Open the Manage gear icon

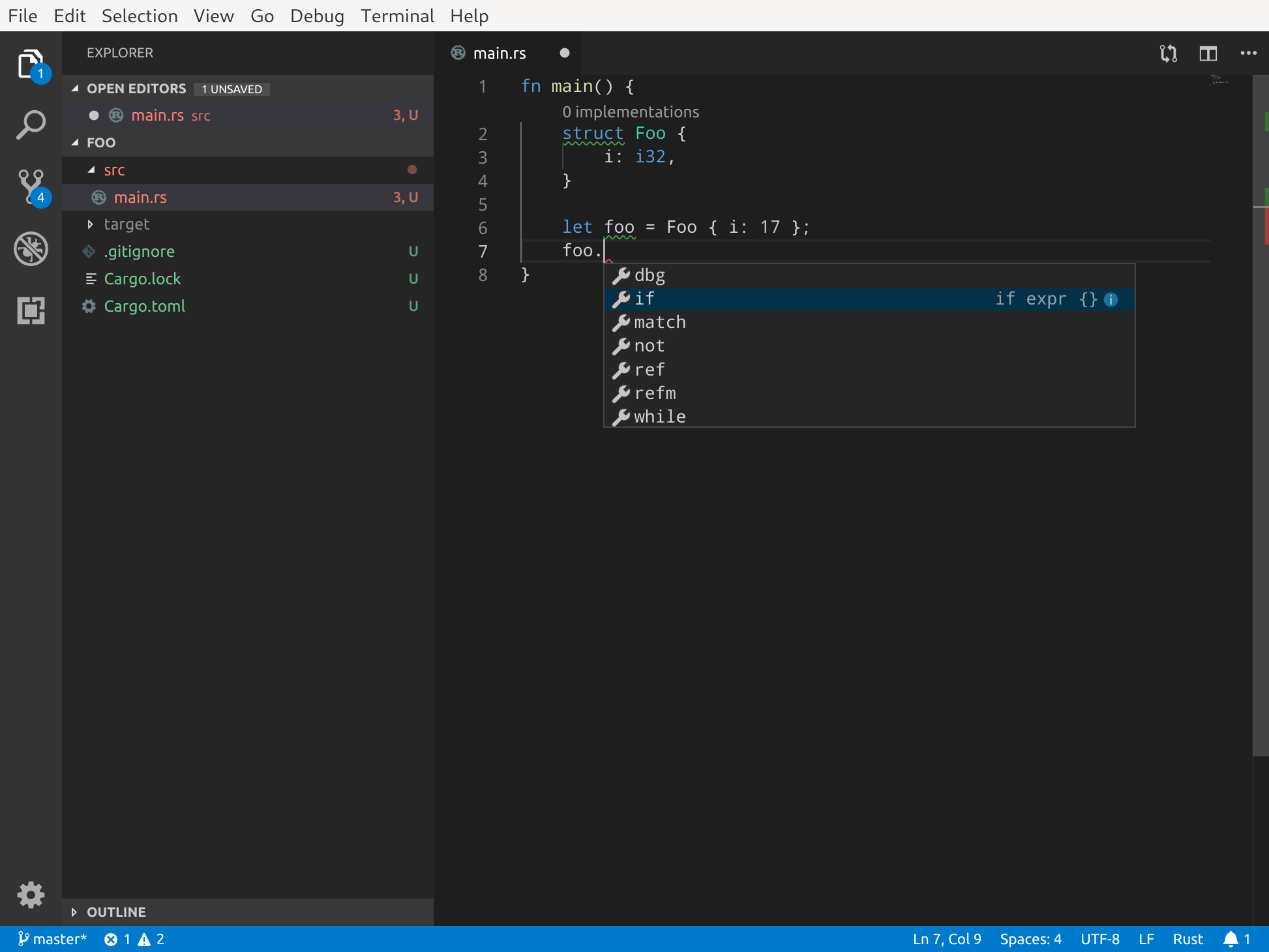(x=31, y=895)
